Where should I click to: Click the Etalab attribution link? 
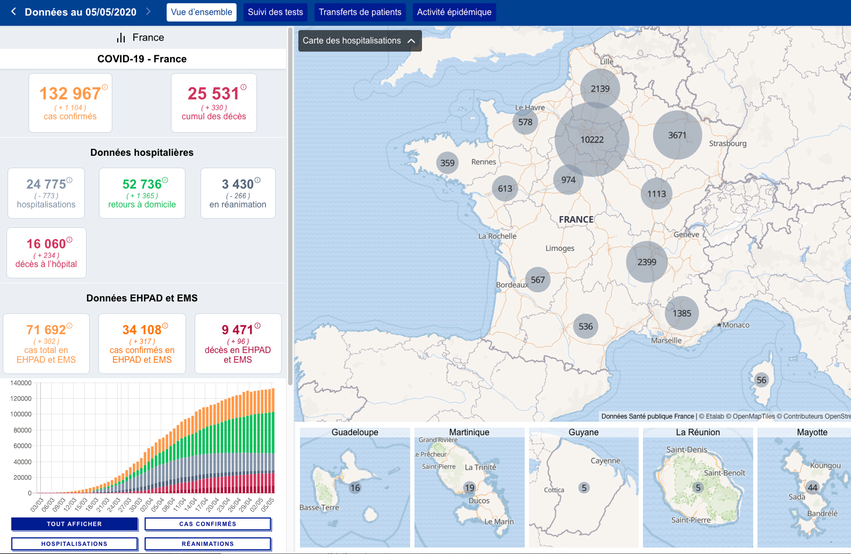(712, 416)
